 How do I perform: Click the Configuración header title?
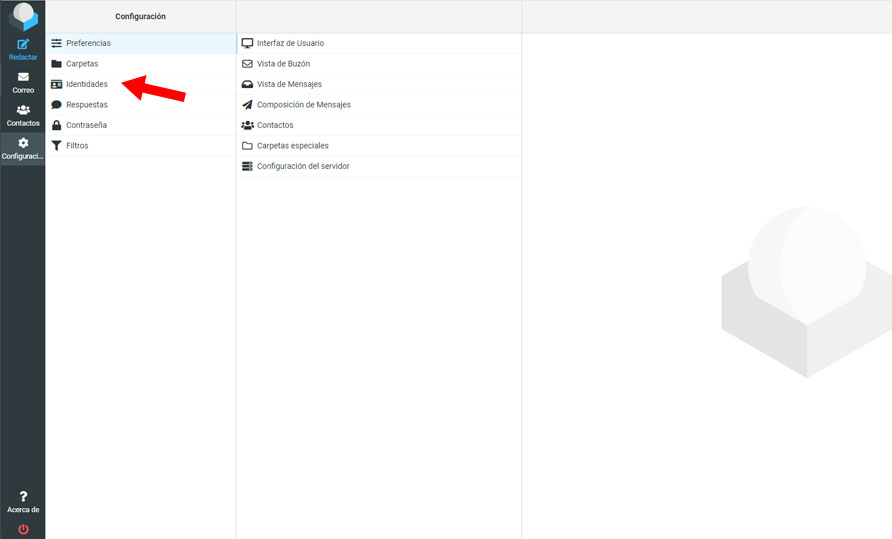(141, 17)
